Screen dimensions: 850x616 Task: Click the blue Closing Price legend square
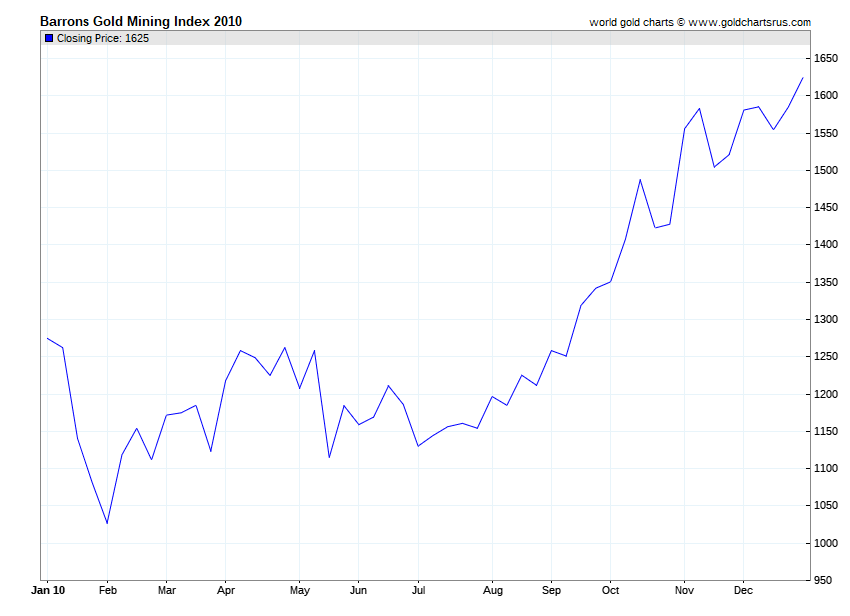pyautogui.click(x=49, y=38)
